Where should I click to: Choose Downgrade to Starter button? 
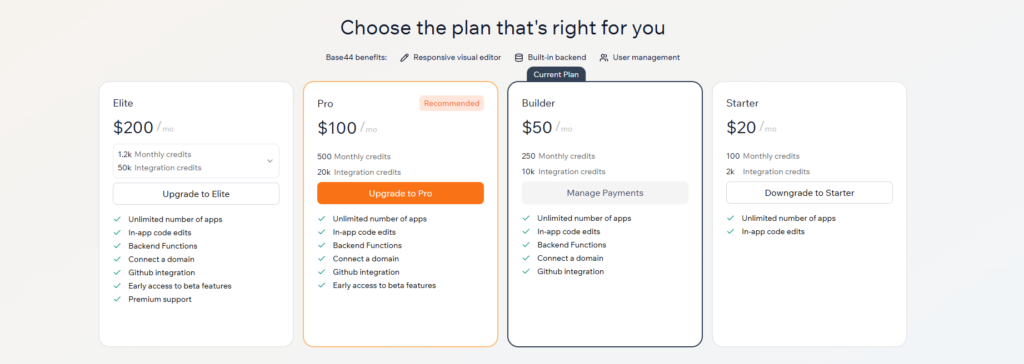point(809,193)
